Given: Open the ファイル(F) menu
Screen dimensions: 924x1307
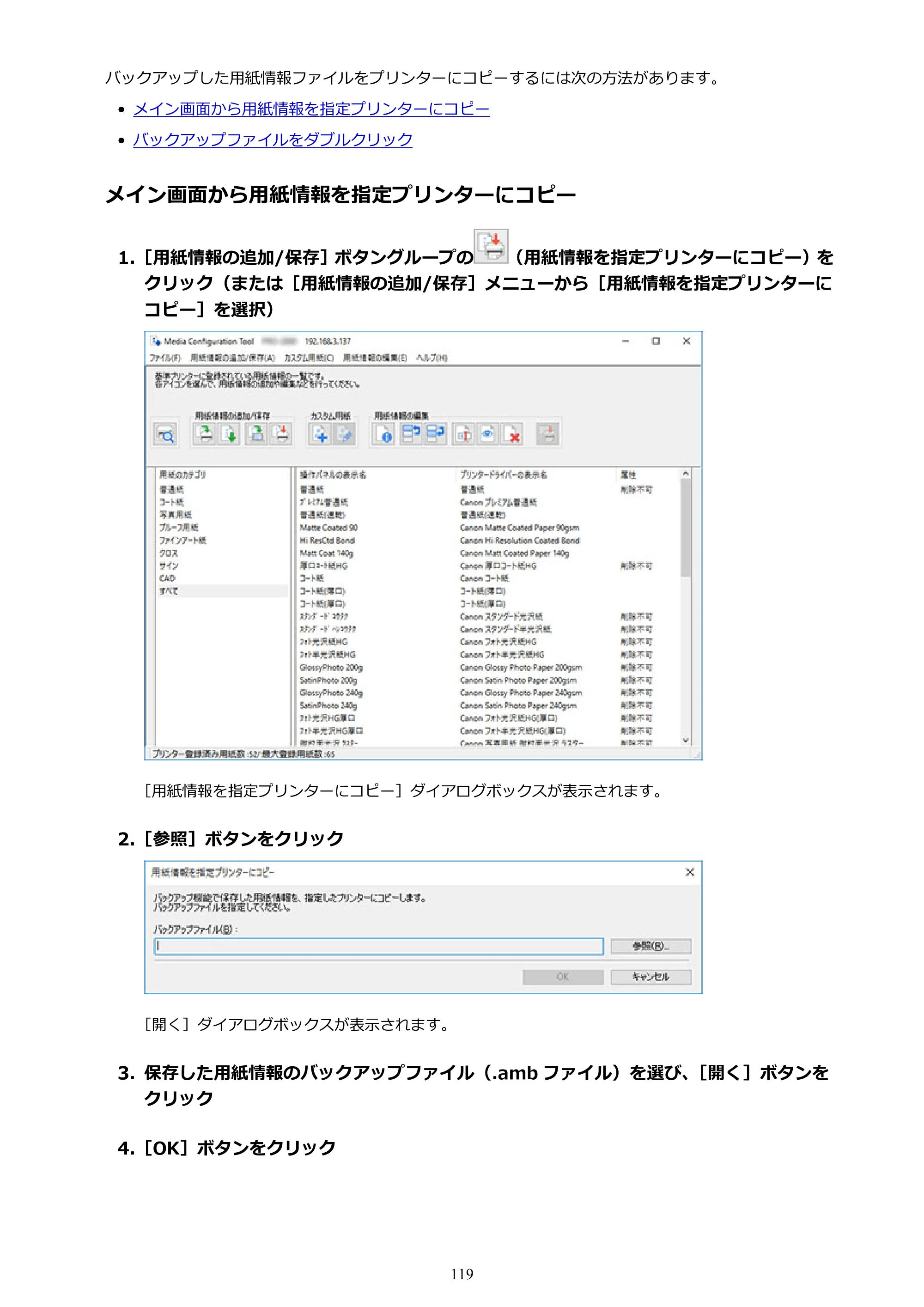Looking at the screenshot, I should [165, 358].
